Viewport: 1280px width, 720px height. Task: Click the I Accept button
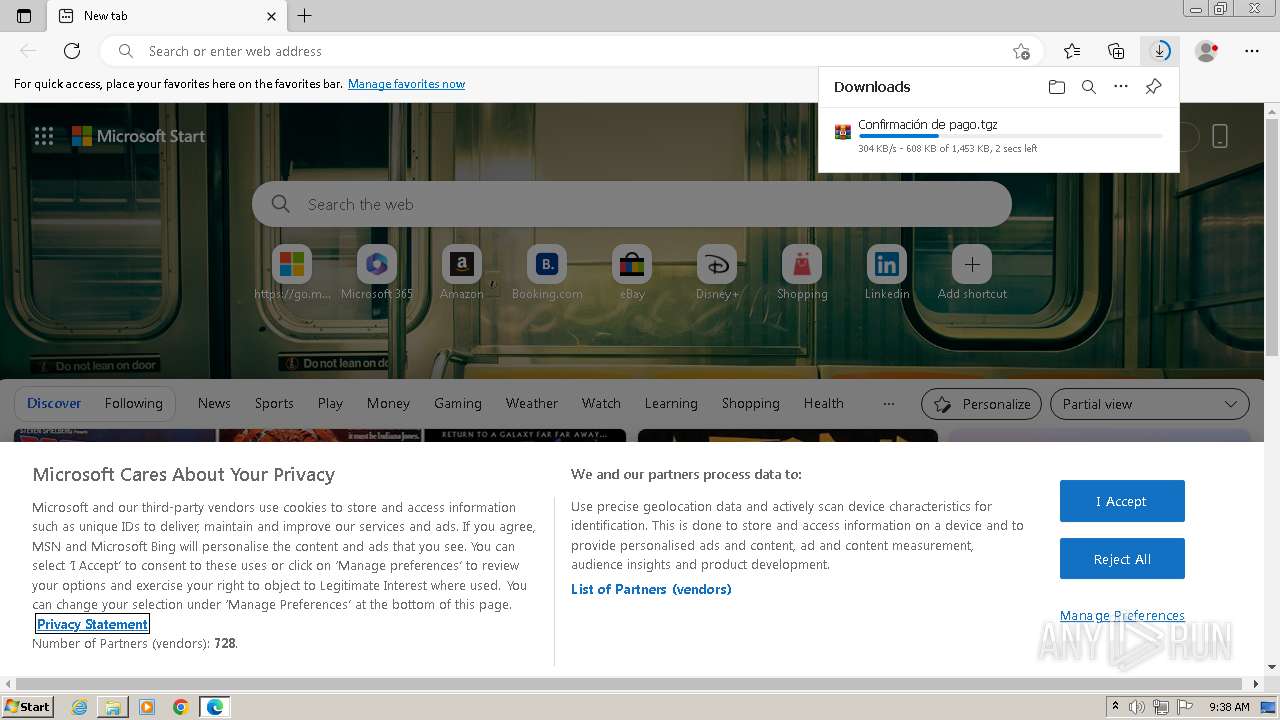1122,501
